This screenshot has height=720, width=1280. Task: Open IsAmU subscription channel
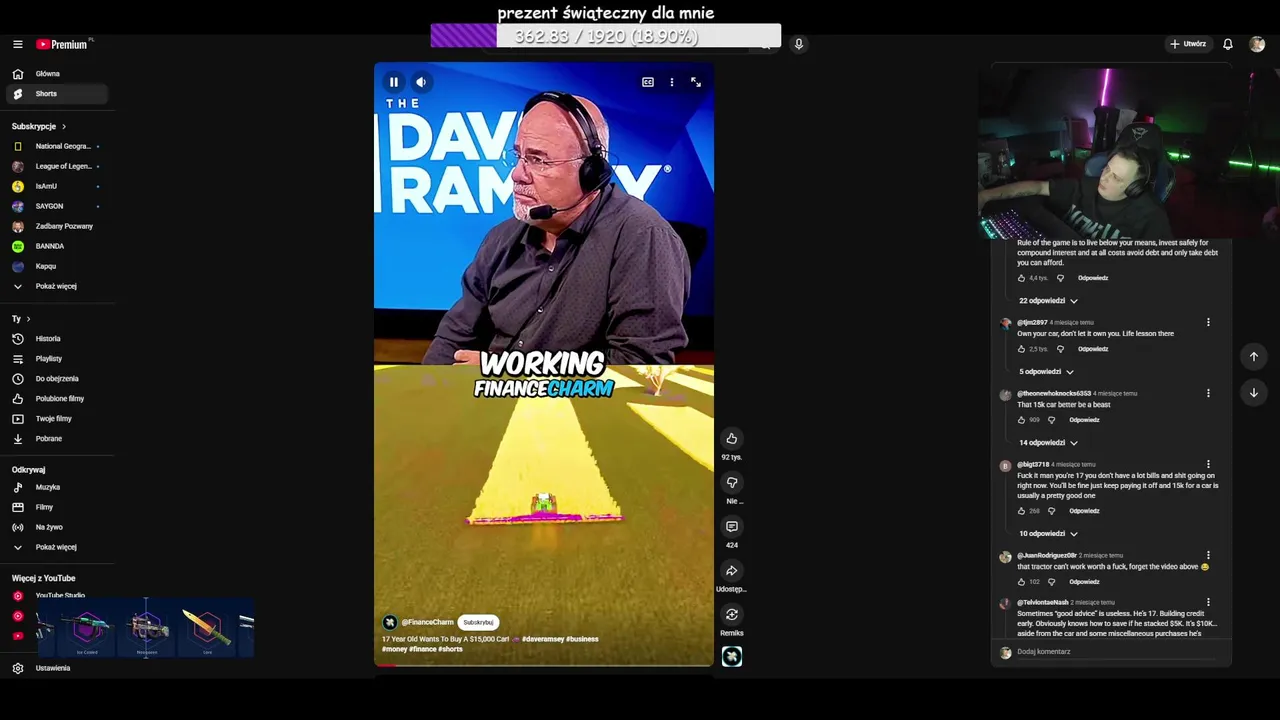click(58, 186)
